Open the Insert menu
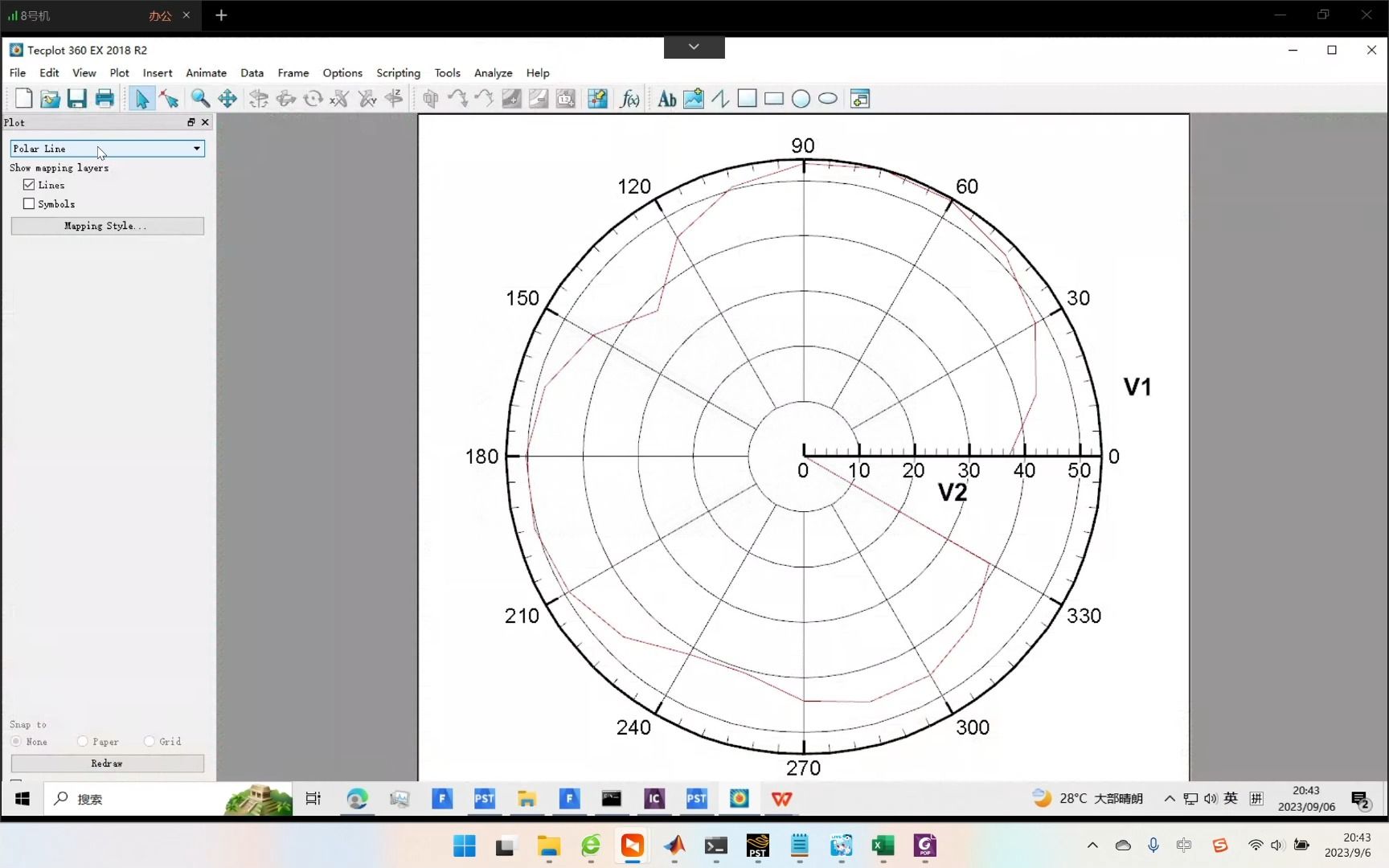 pos(158,72)
